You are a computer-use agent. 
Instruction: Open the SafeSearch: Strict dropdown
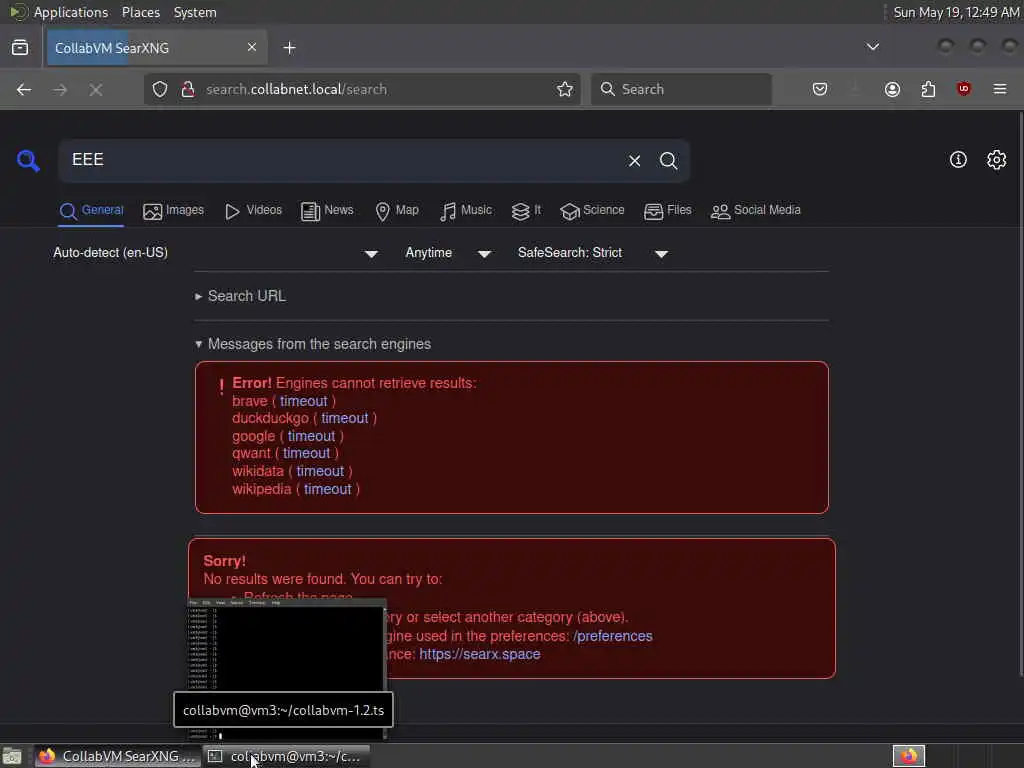point(593,253)
